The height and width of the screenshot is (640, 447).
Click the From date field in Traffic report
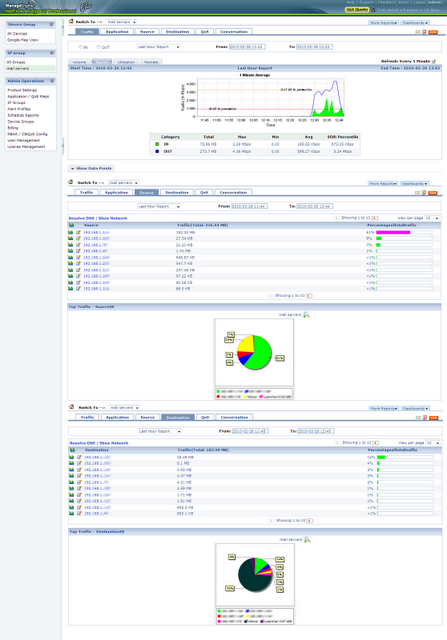click(x=247, y=47)
